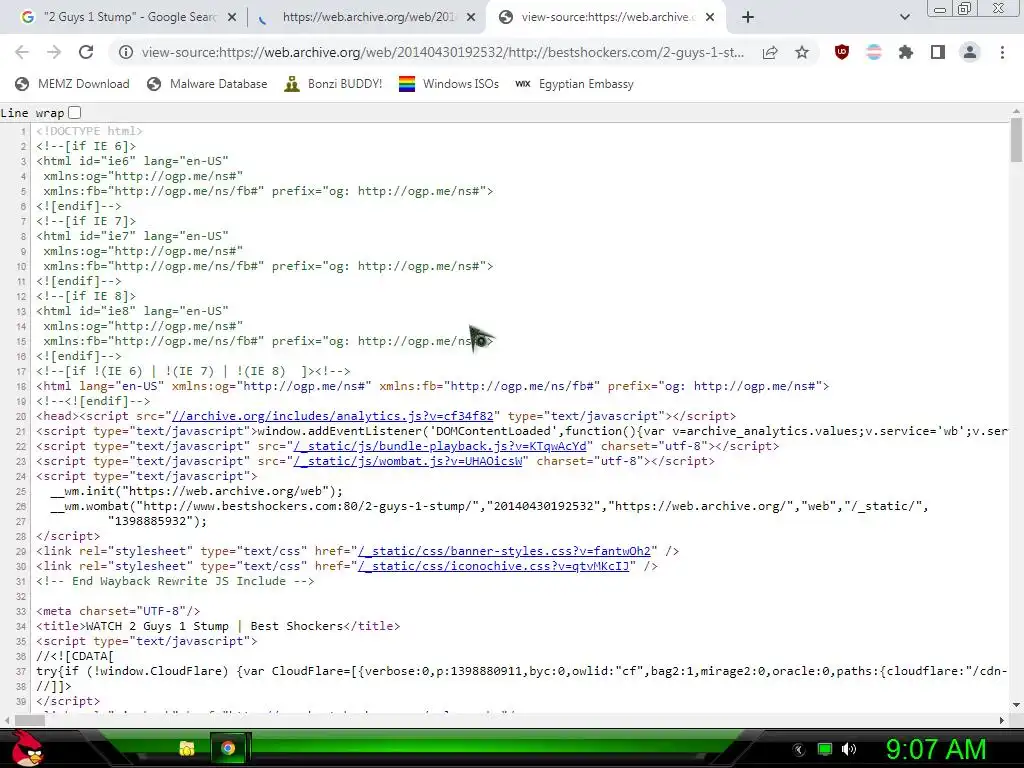Click the "End Wayback Rewrite JS Include" comment
1024x768 pixels.
click(x=175, y=581)
